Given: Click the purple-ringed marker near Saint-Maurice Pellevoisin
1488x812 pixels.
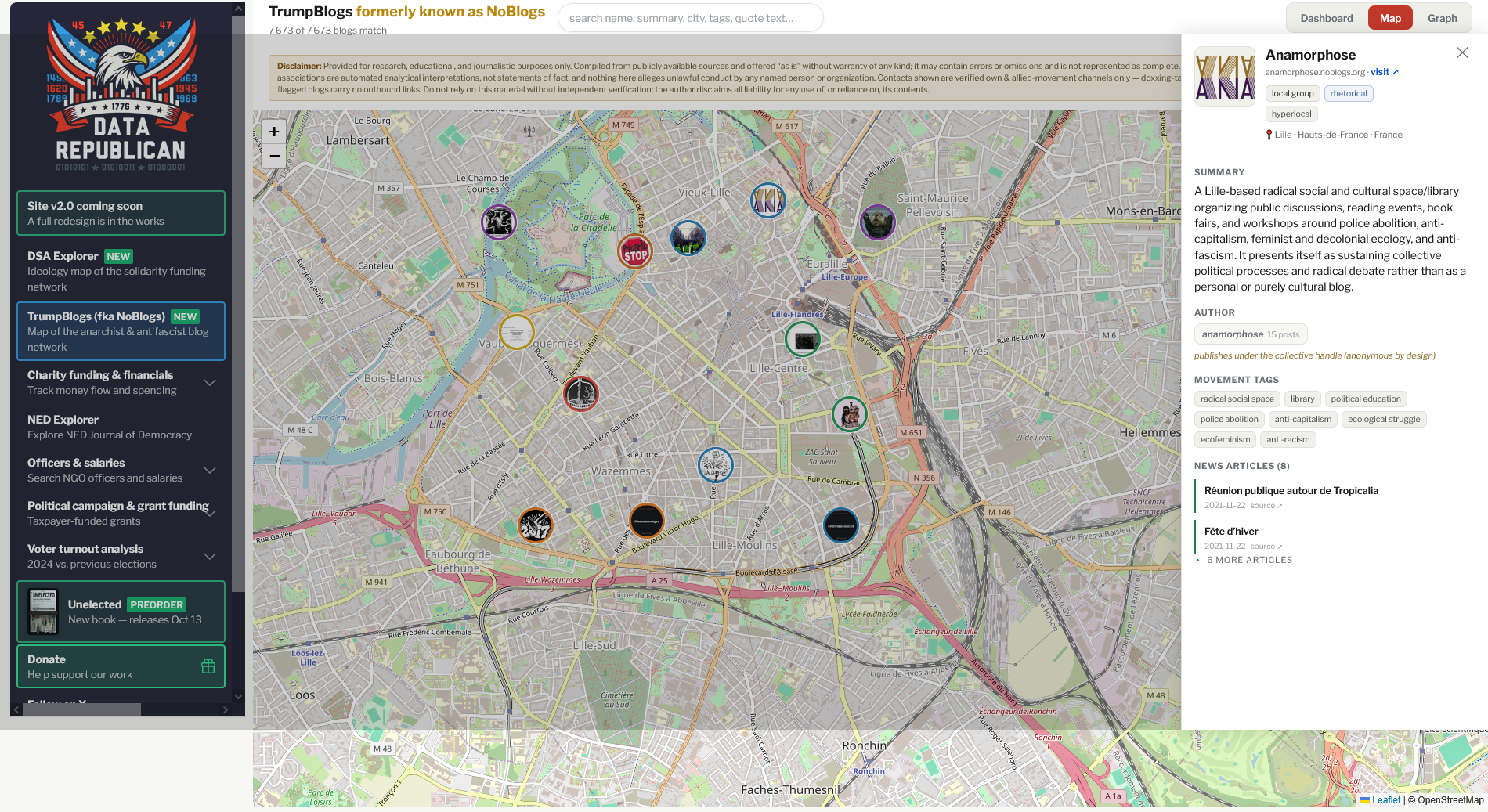Looking at the screenshot, I should (877, 222).
